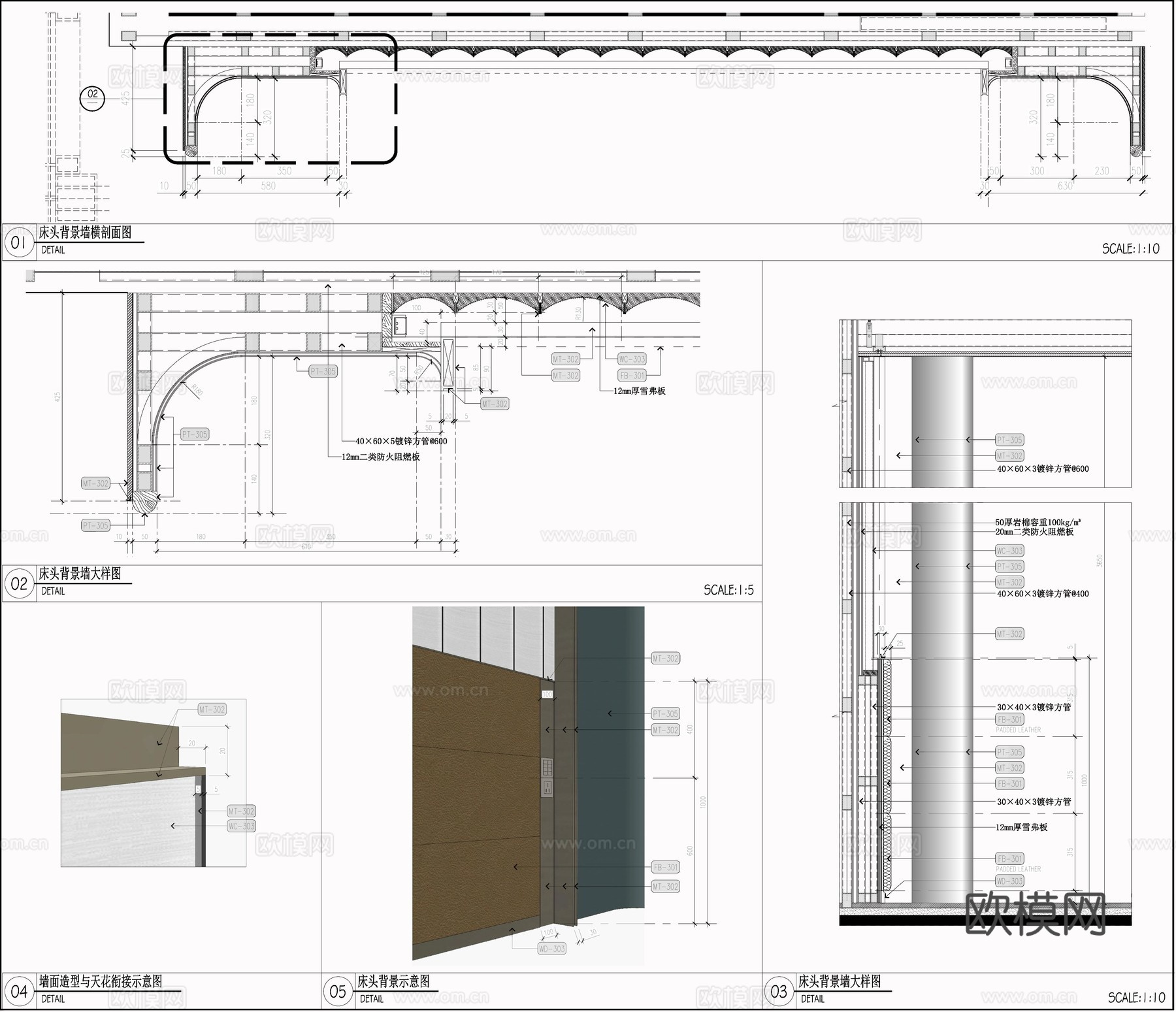This screenshot has height=1012, width=1176.
Task: Click the 12mm厚雪弗板 note in detail 03
Action: pyautogui.click(x=1021, y=827)
